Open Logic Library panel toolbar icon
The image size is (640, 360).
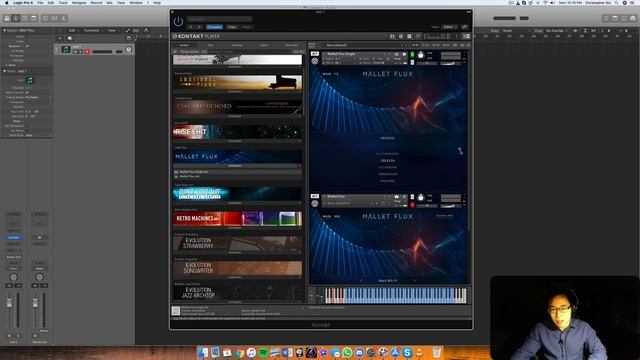[7, 18]
